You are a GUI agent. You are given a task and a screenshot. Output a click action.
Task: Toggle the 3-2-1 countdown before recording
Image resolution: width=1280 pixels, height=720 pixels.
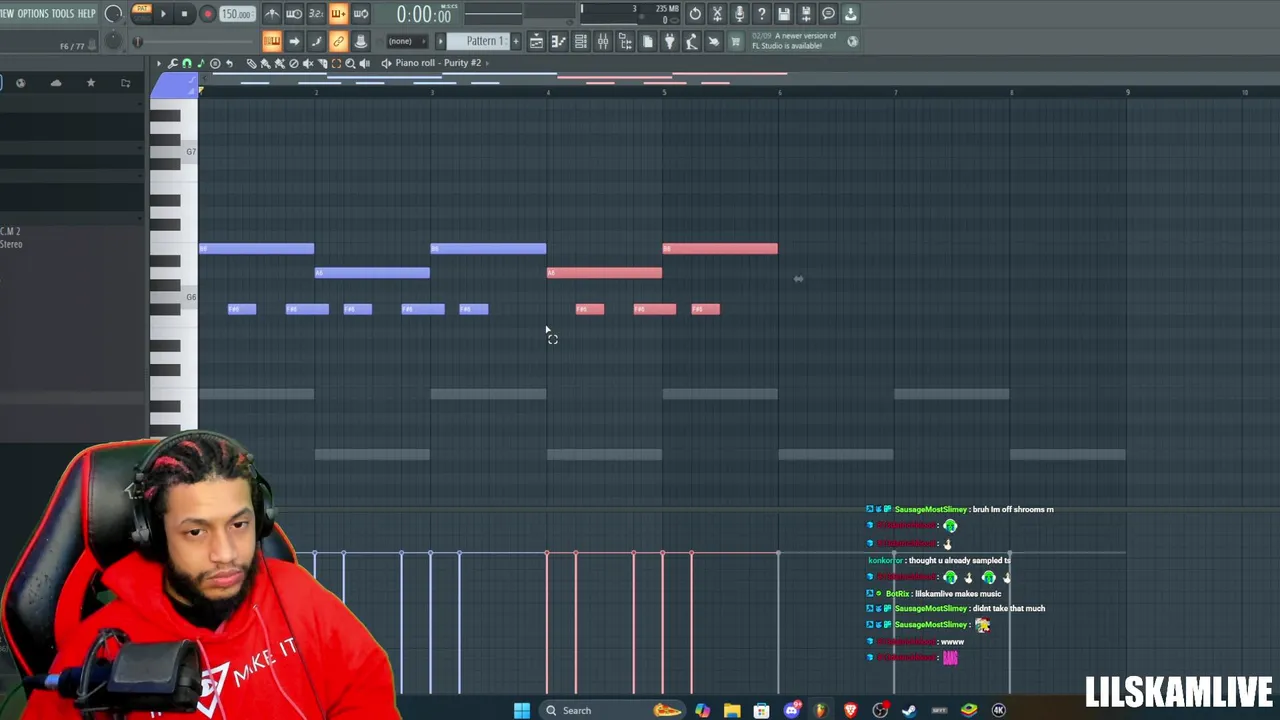point(316,14)
